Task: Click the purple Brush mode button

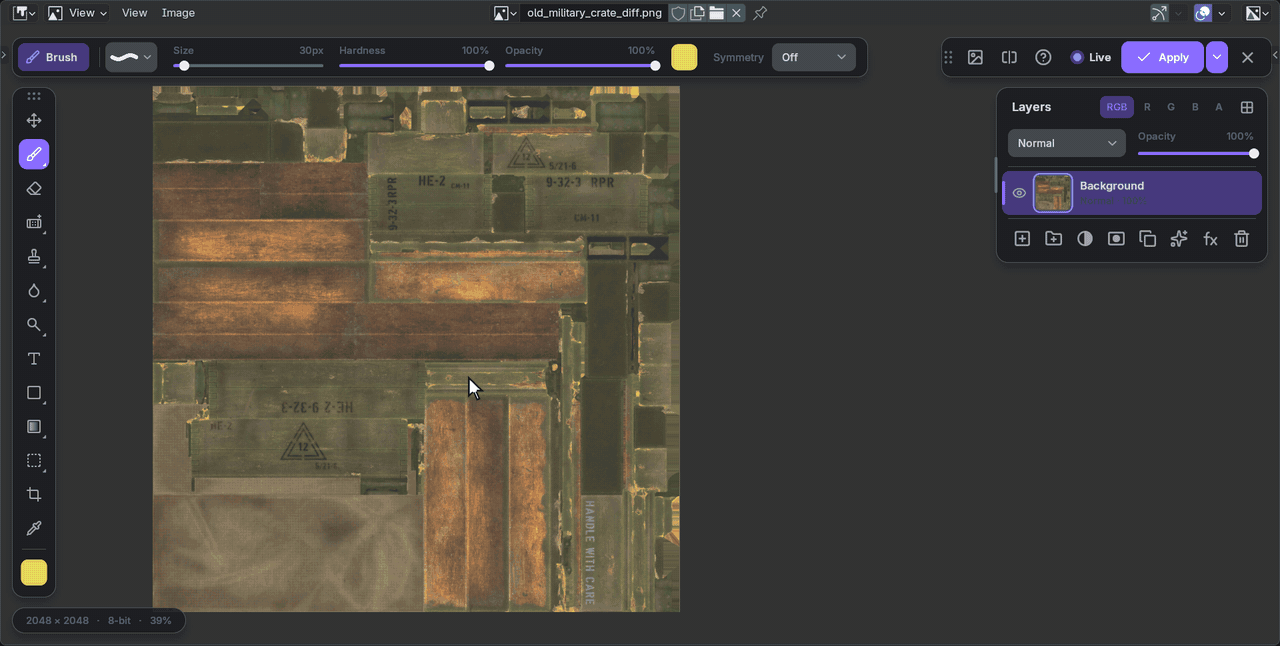Action: [53, 57]
